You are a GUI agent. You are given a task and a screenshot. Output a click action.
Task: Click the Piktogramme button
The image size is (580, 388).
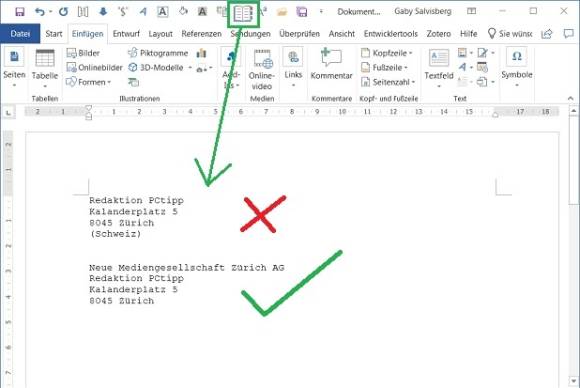[158, 53]
